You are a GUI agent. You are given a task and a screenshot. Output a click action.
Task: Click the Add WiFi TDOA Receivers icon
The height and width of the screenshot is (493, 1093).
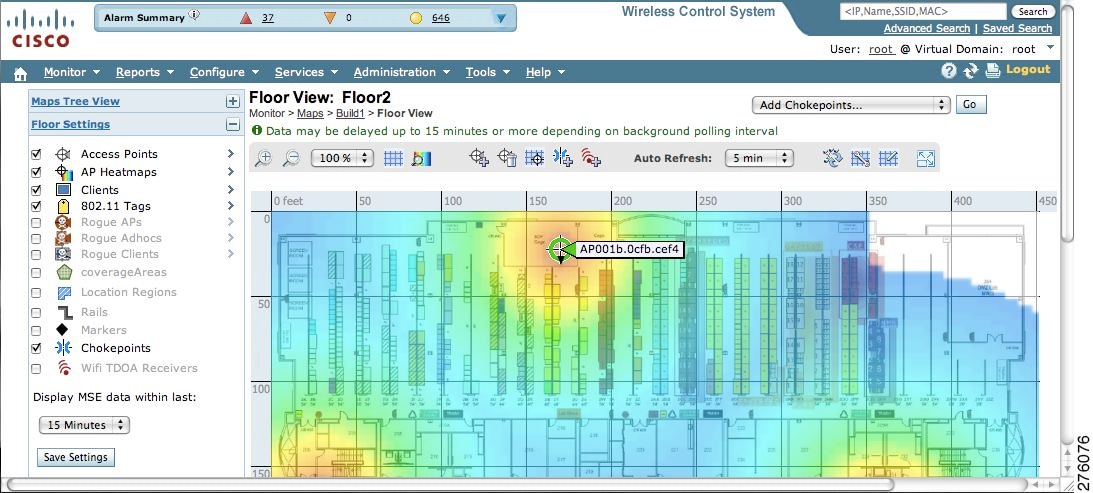[x=591, y=158]
